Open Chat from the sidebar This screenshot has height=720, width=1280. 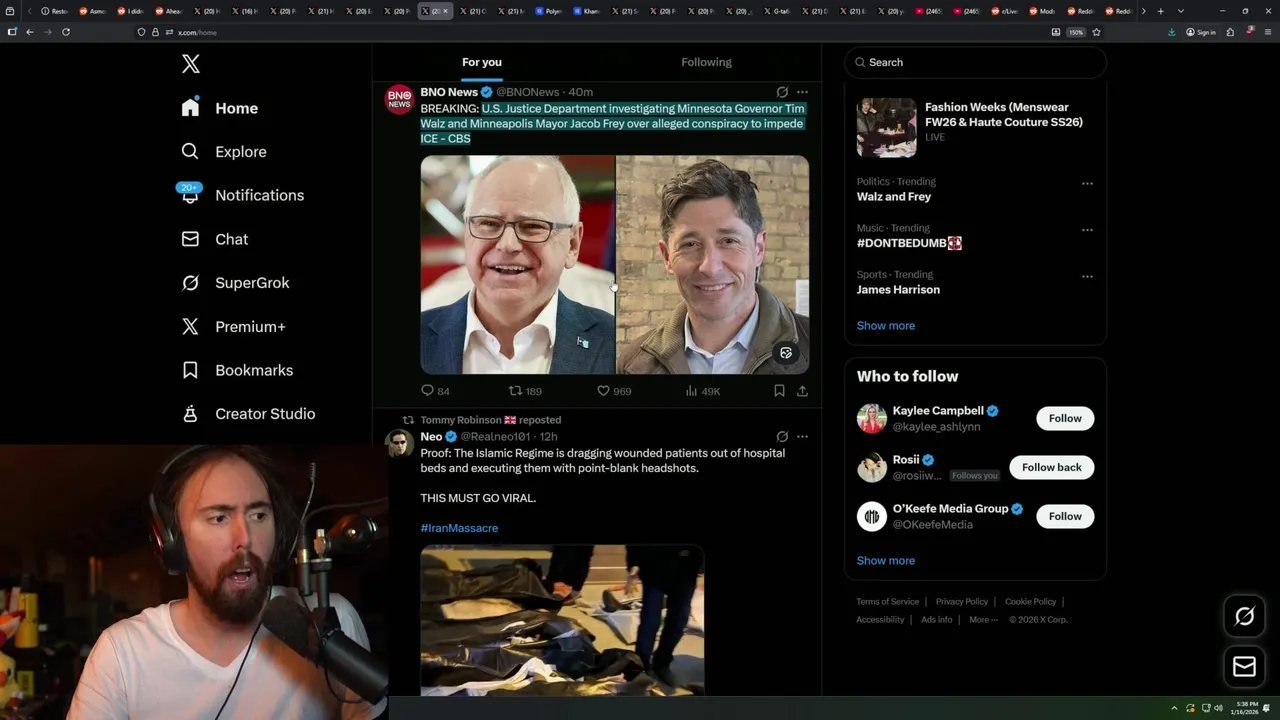point(215,239)
